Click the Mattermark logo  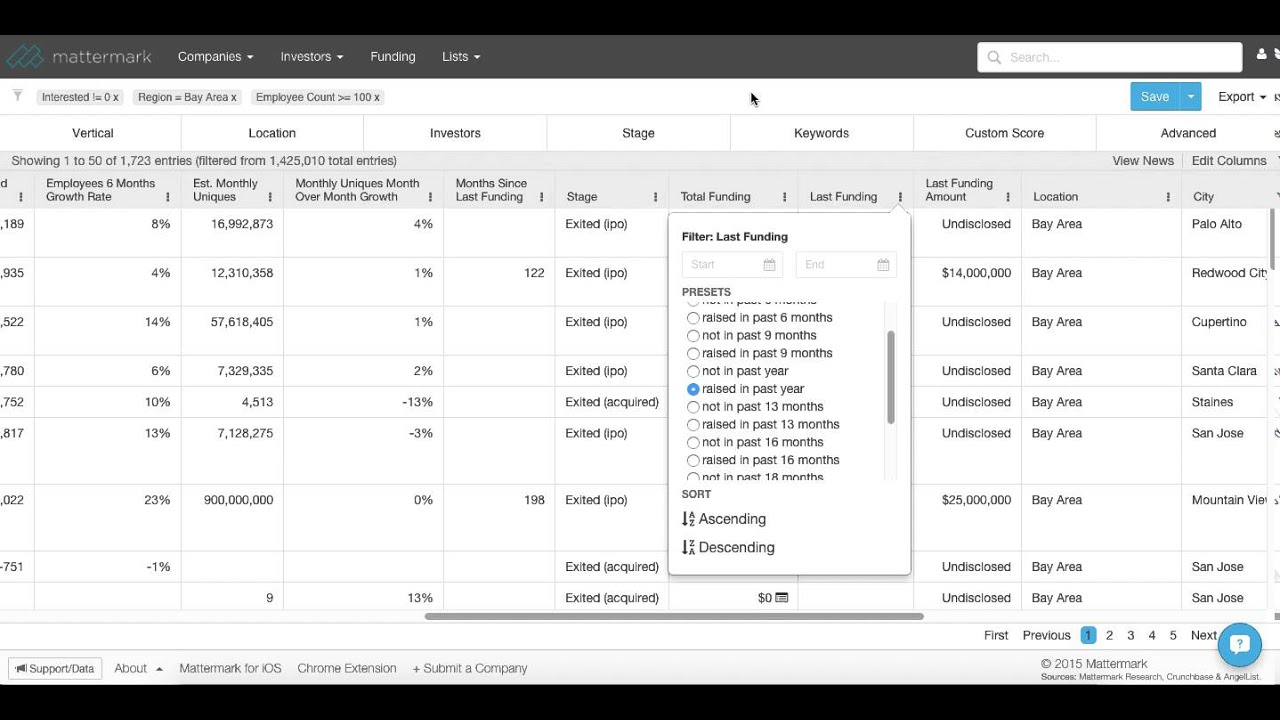pyautogui.click(x=79, y=57)
